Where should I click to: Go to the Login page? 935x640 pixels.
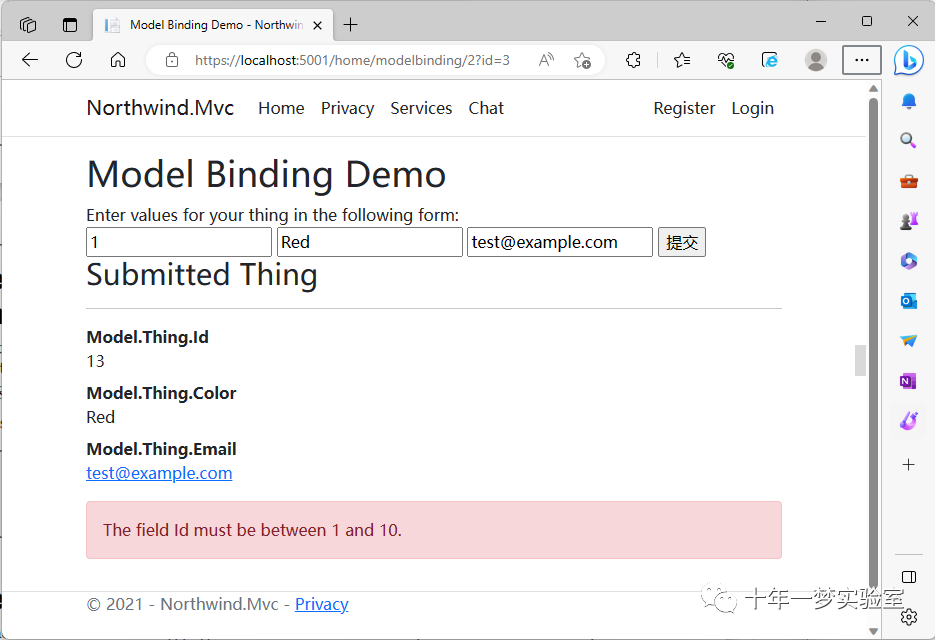pos(753,108)
